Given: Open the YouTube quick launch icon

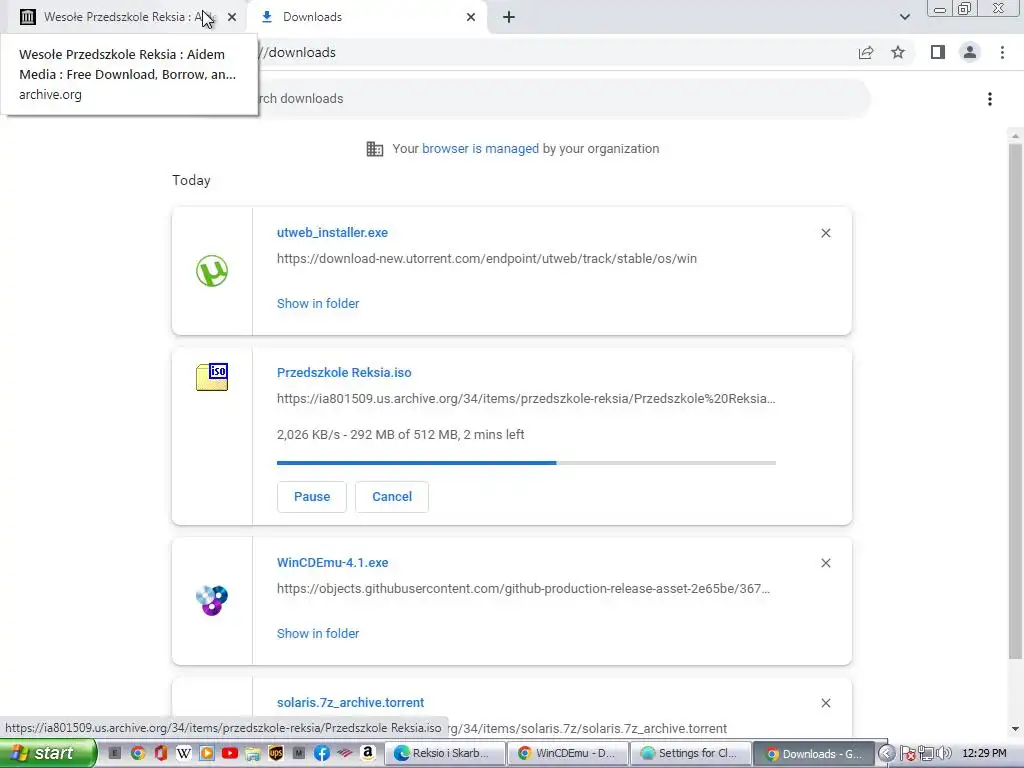Looking at the screenshot, I should (230, 753).
